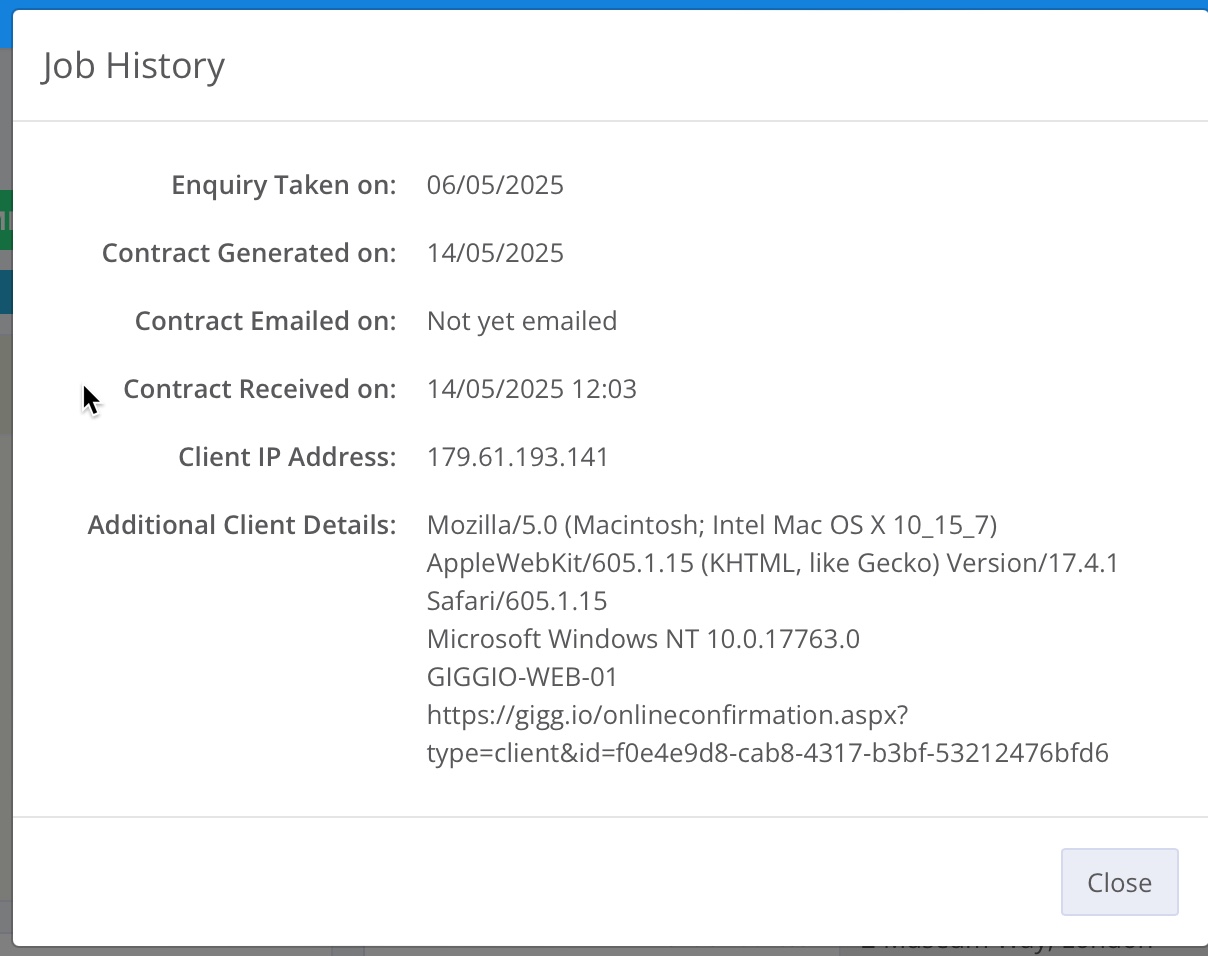The height and width of the screenshot is (956, 1208).
Task: Click the Close button
Action: (1119, 882)
